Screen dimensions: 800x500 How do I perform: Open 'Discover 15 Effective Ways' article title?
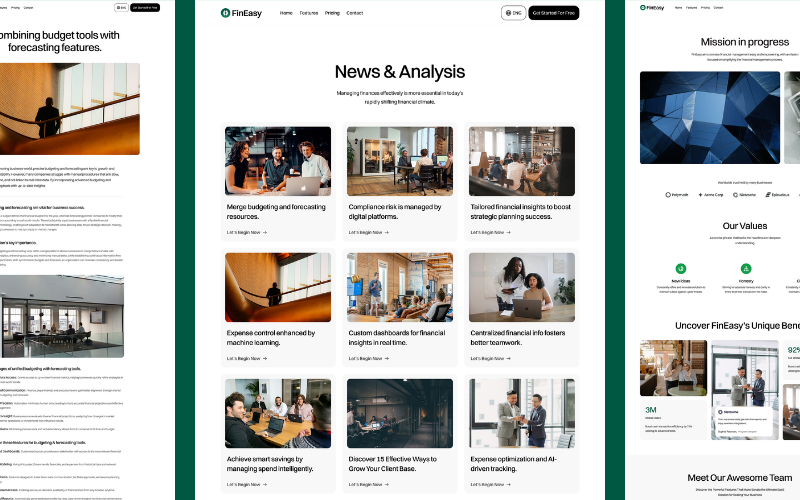pyautogui.click(x=392, y=464)
